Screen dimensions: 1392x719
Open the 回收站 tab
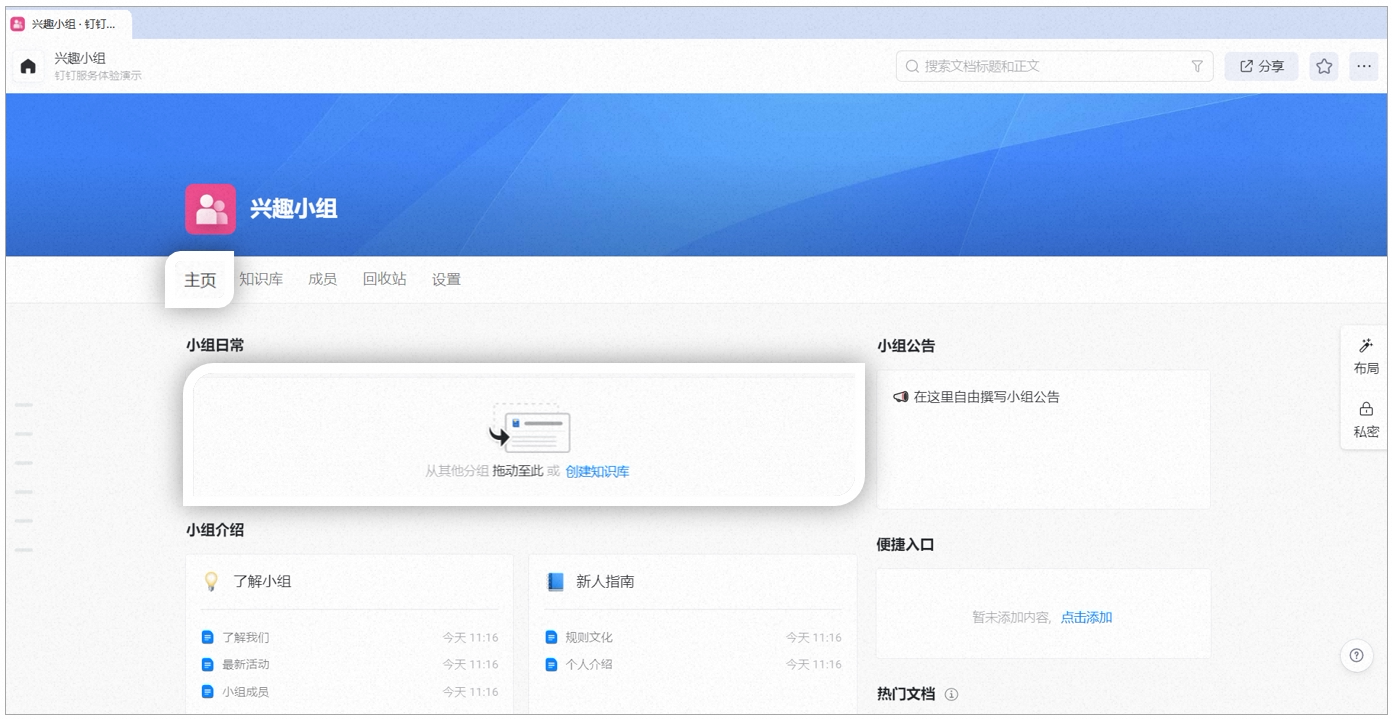(x=384, y=279)
